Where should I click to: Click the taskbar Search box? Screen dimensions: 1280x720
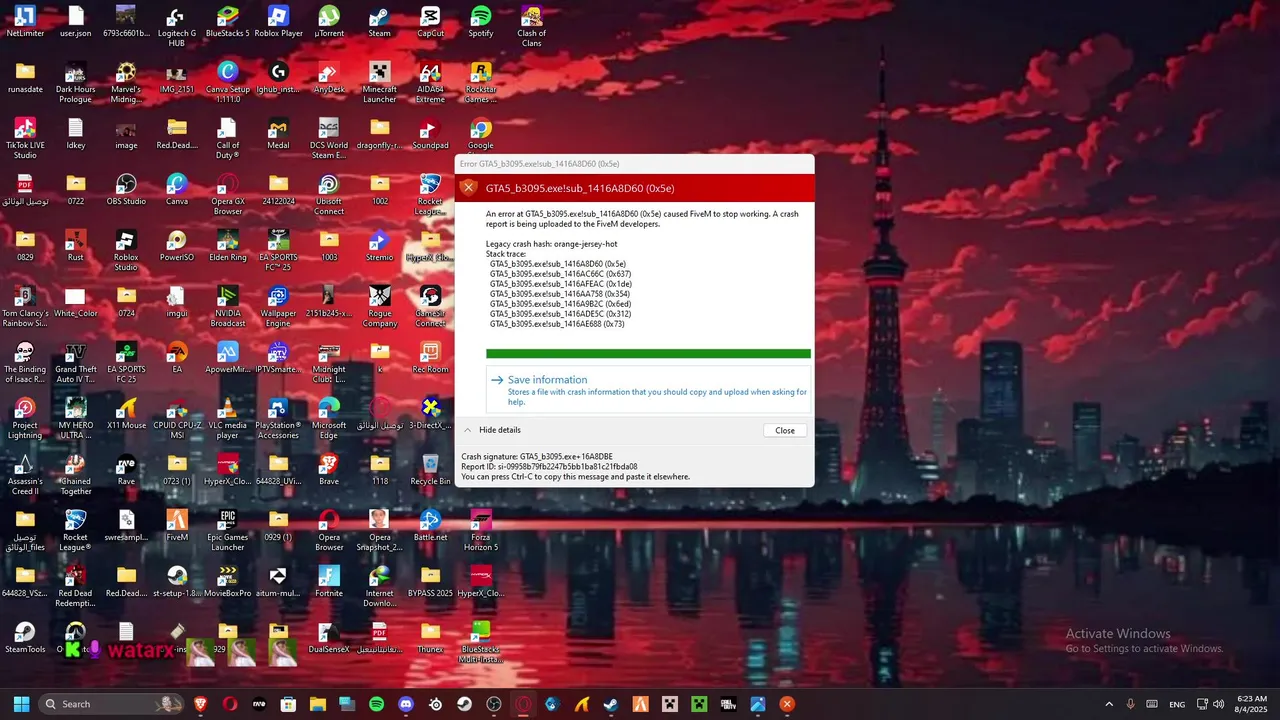[112, 704]
